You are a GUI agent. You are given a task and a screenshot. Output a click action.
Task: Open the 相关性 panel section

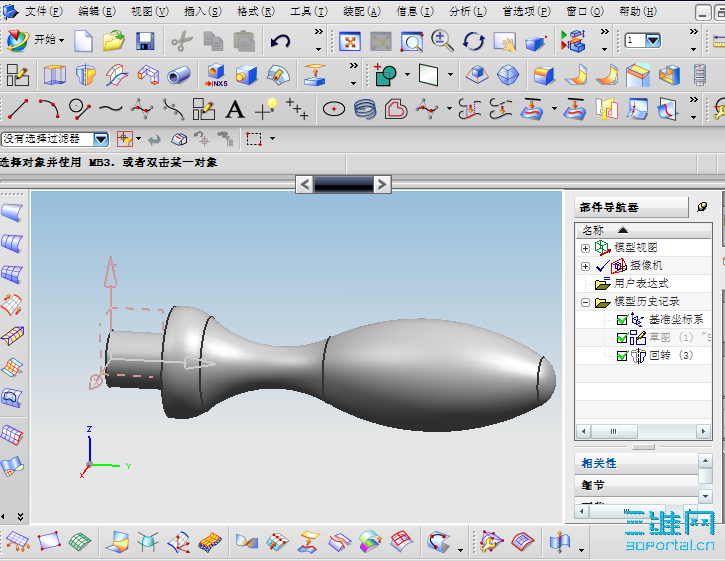point(636,463)
